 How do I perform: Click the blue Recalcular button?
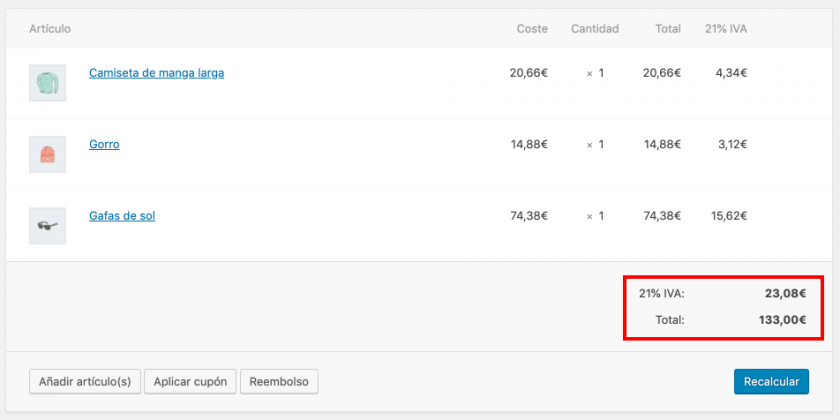[770, 381]
